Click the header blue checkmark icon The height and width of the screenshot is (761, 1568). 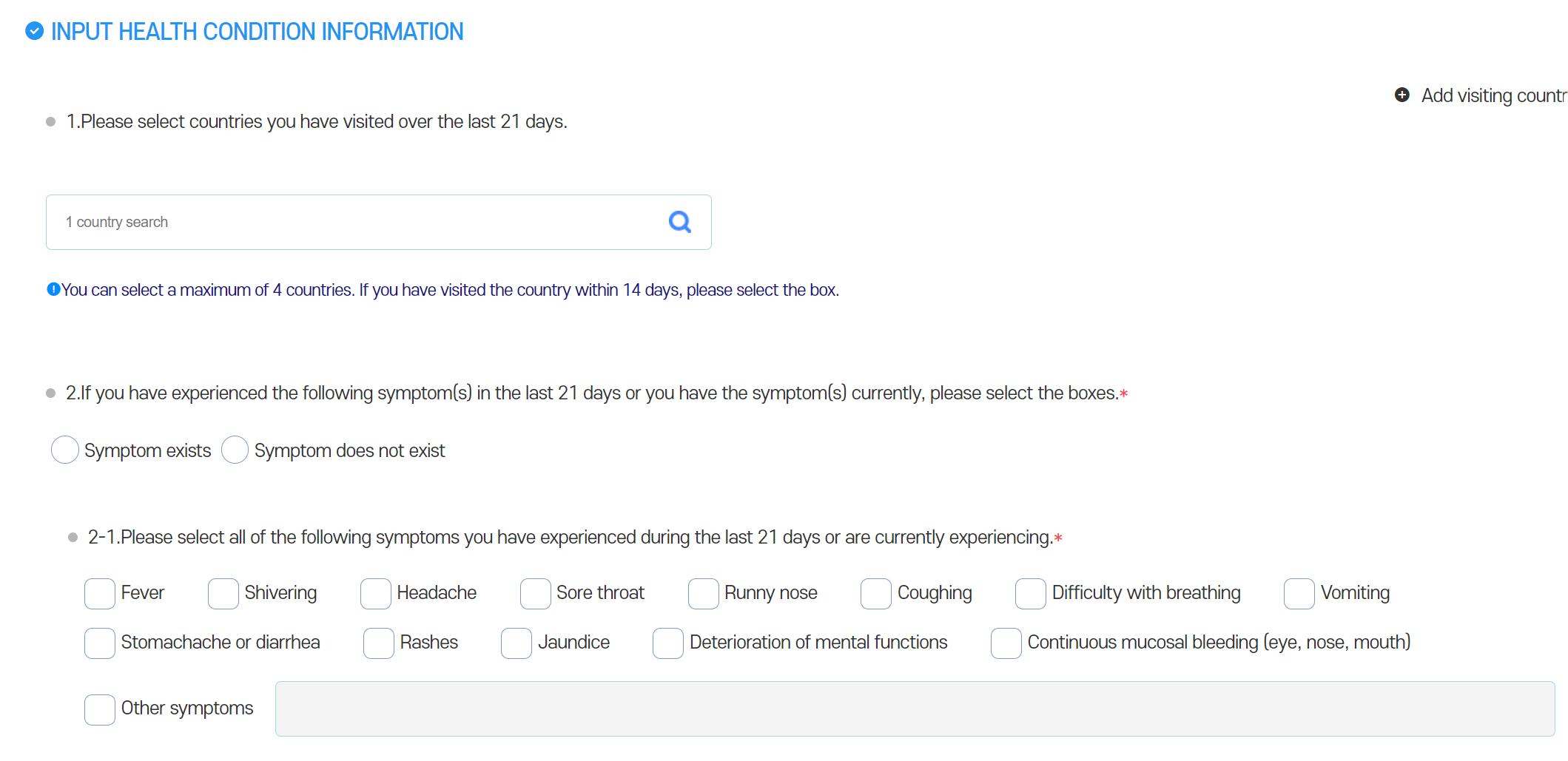(x=34, y=31)
